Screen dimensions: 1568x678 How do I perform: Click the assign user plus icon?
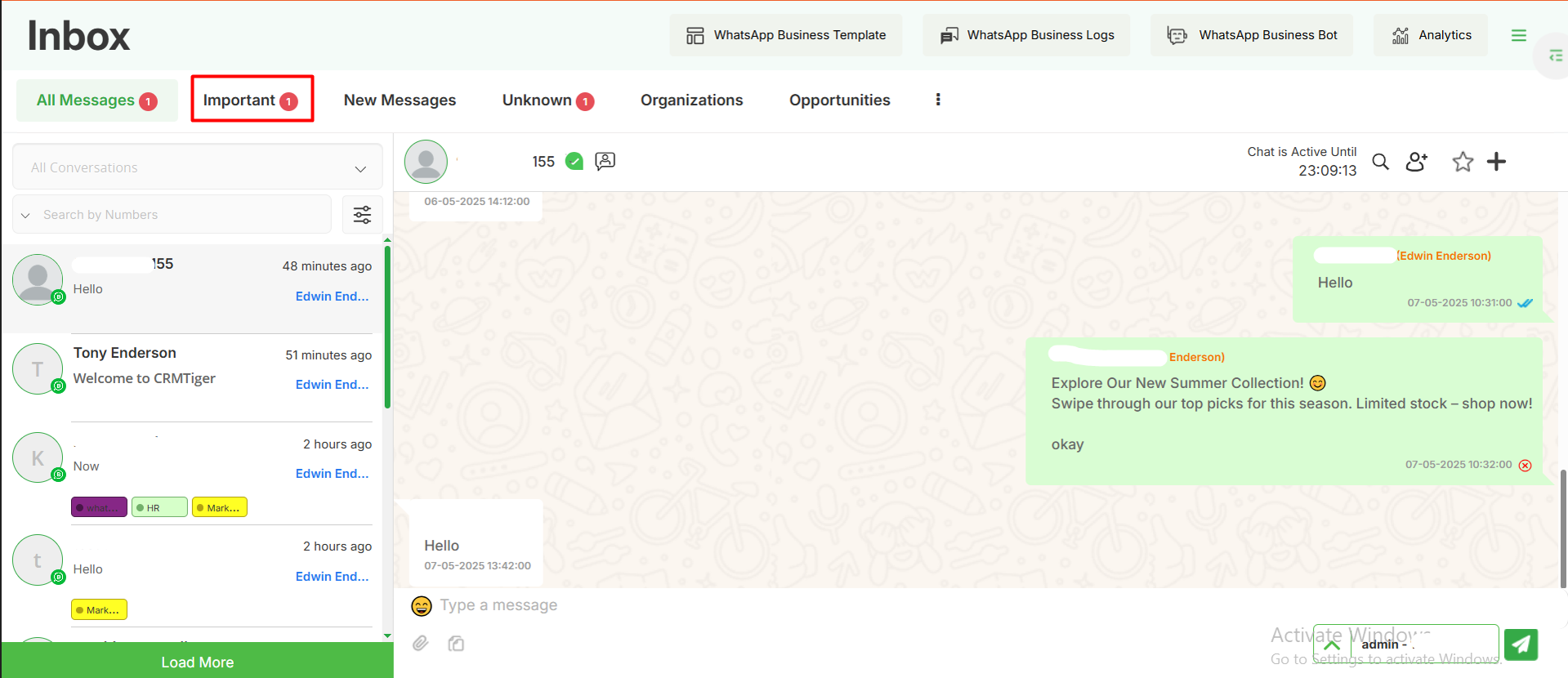[1417, 162]
